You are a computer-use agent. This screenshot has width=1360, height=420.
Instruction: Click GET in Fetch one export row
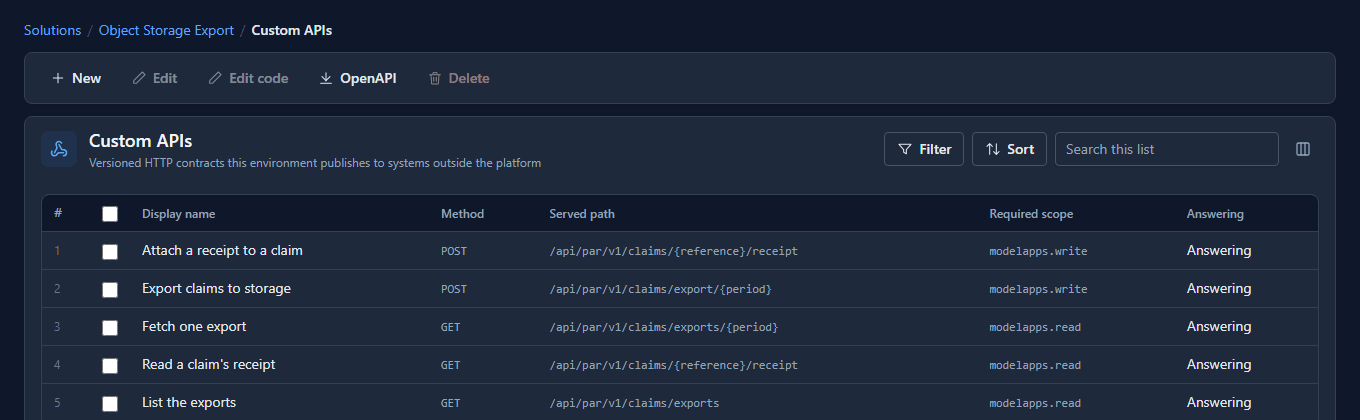[451, 327]
